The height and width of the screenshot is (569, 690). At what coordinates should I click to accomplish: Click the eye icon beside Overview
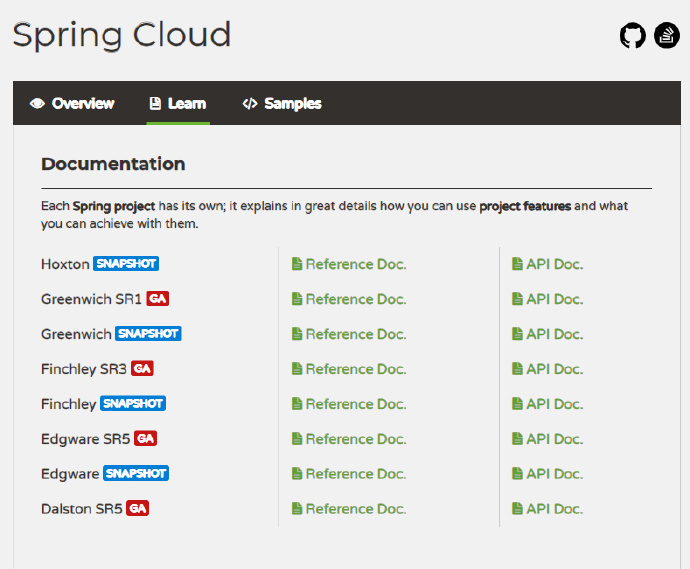37,103
